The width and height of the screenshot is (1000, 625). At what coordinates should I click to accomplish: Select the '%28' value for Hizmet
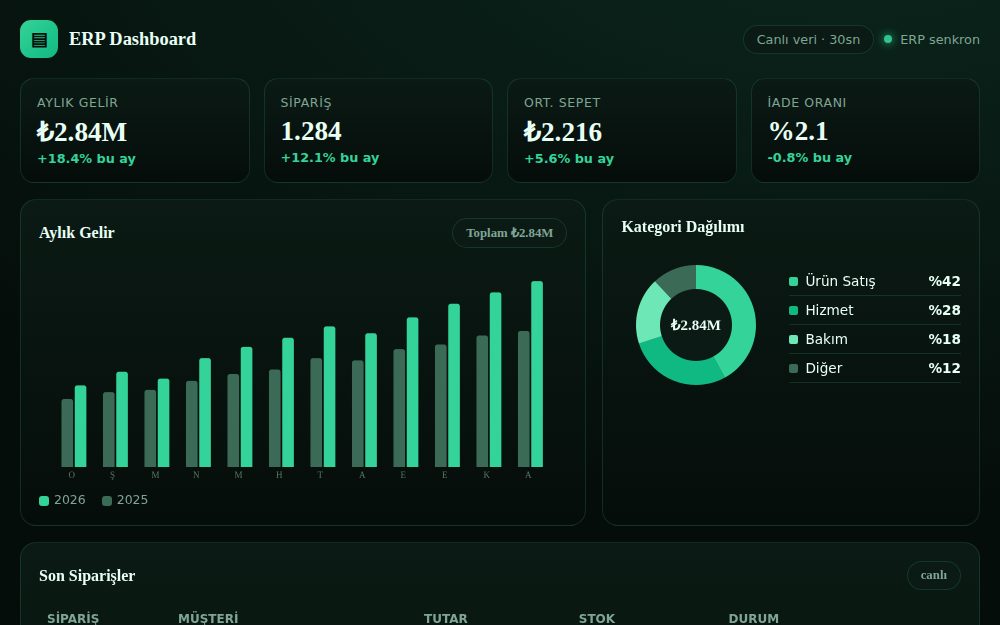[944, 311]
